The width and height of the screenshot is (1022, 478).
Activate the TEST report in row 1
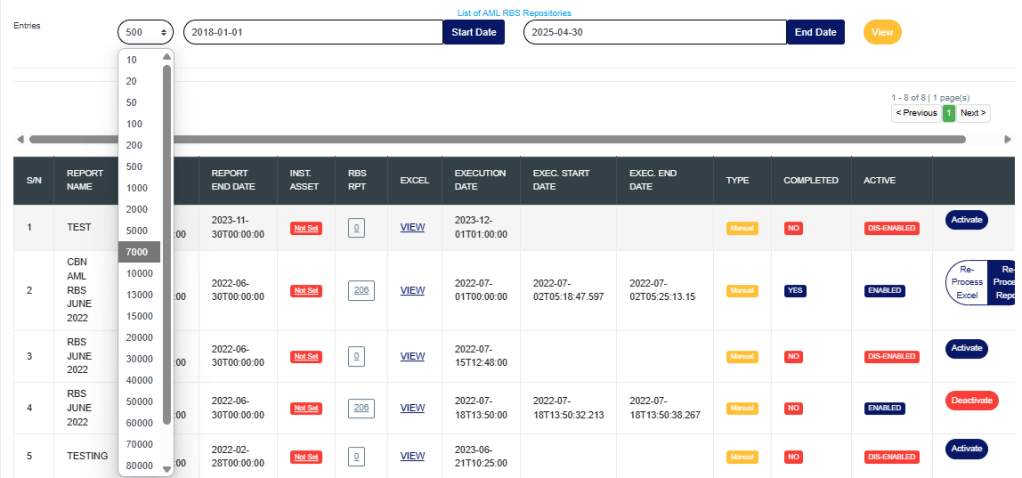tap(966, 220)
